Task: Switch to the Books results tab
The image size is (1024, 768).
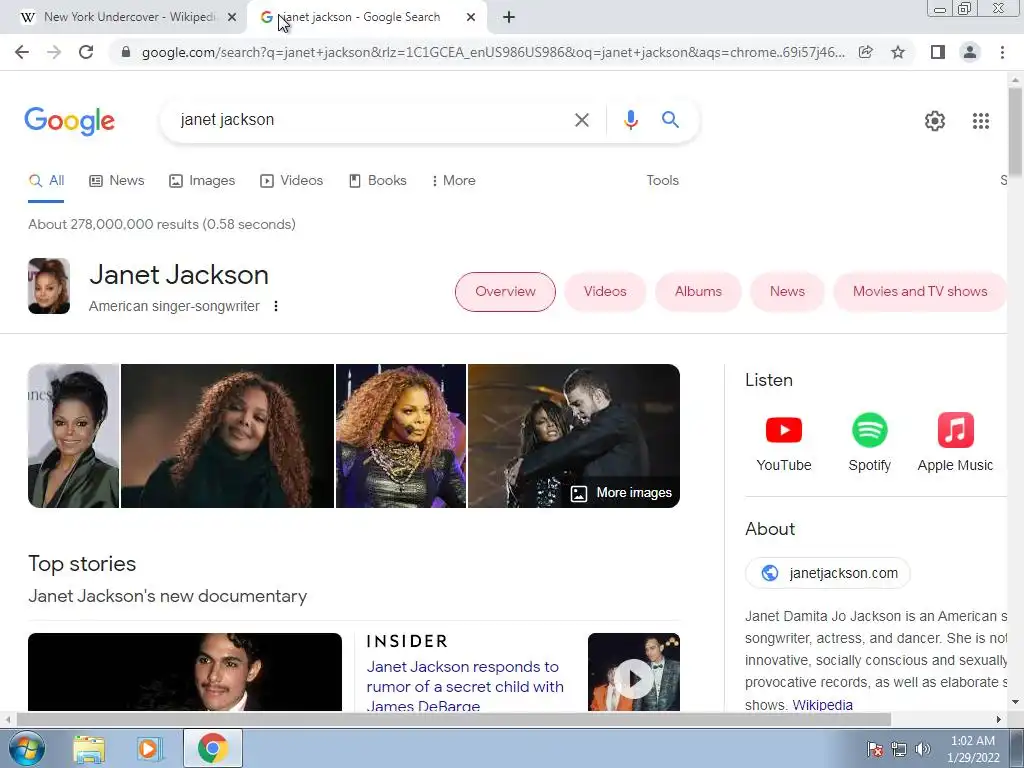Action: tap(377, 181)
